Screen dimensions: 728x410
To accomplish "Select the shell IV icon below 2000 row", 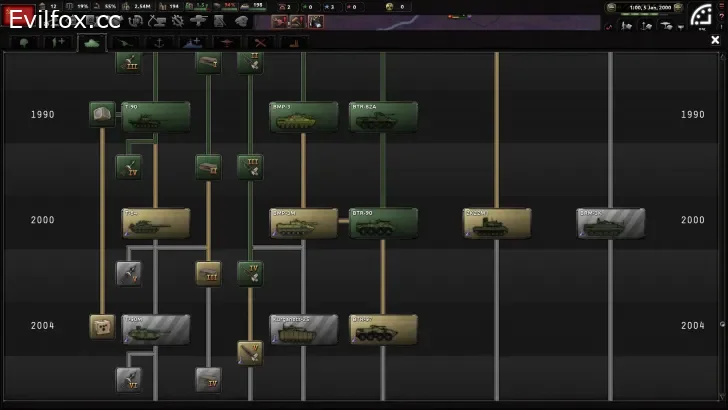I will [250, 272].
